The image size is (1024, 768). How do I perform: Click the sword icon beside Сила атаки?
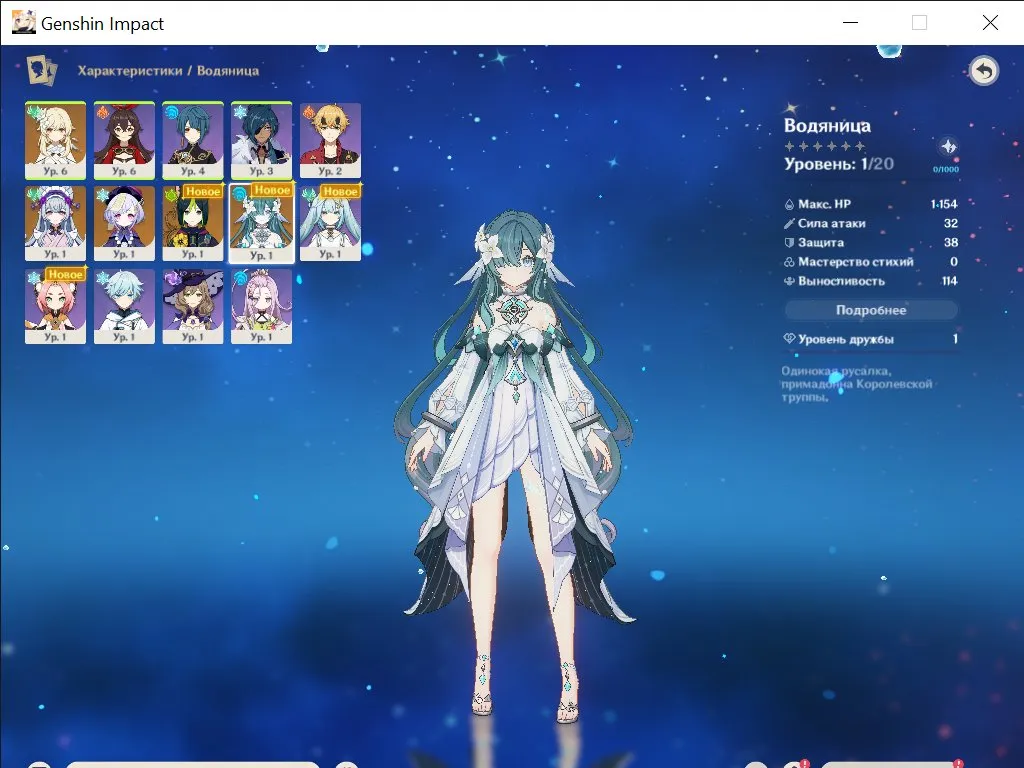(789, 223)
